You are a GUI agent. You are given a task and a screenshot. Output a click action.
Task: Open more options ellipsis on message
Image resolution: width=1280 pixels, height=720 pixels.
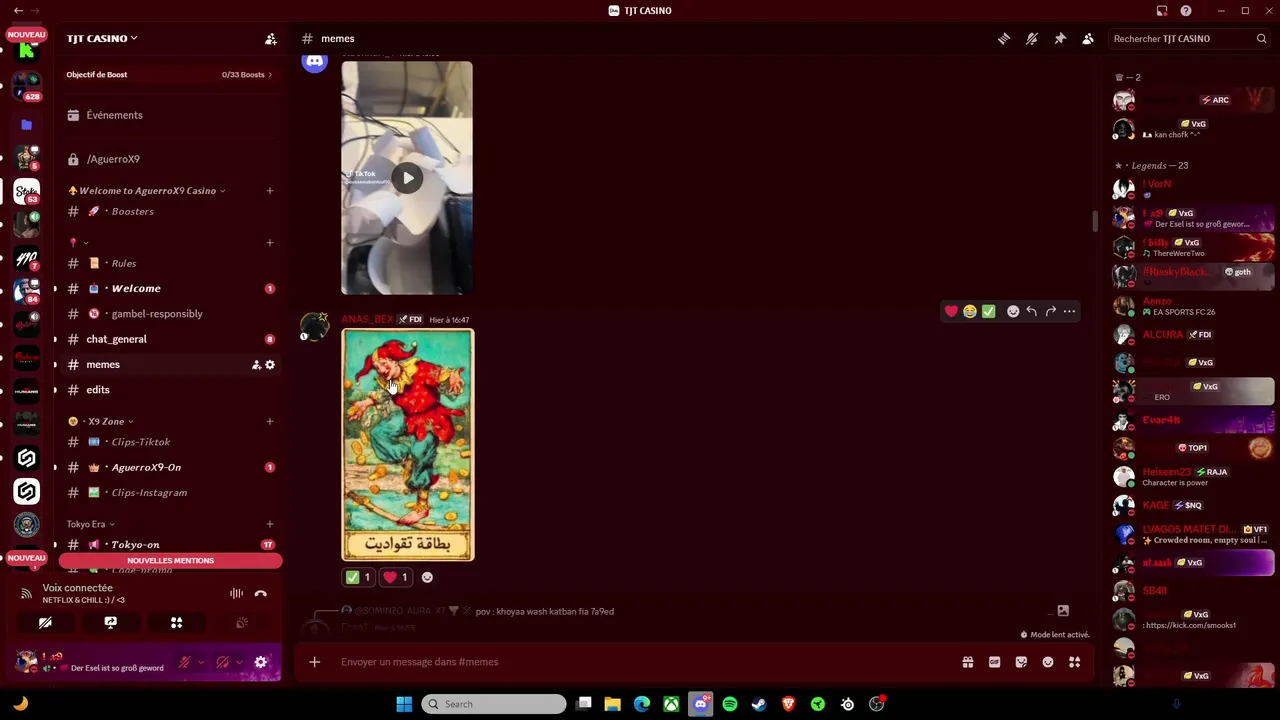1070,312
